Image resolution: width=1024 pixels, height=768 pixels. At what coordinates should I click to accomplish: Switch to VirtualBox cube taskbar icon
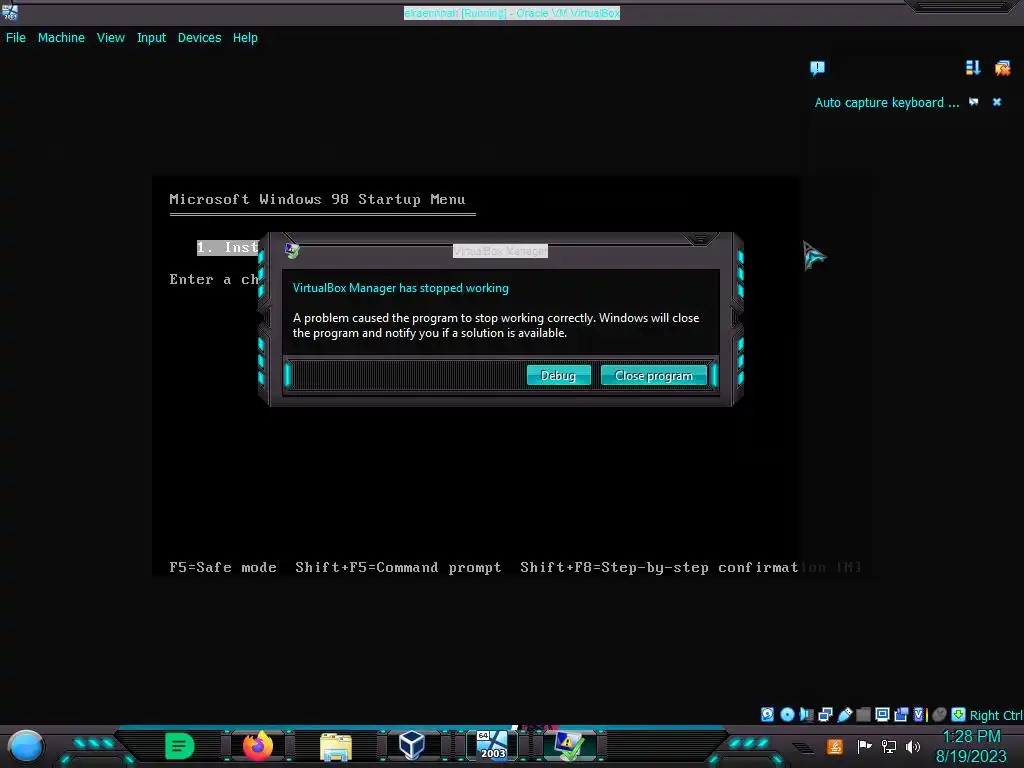point(412,745)
